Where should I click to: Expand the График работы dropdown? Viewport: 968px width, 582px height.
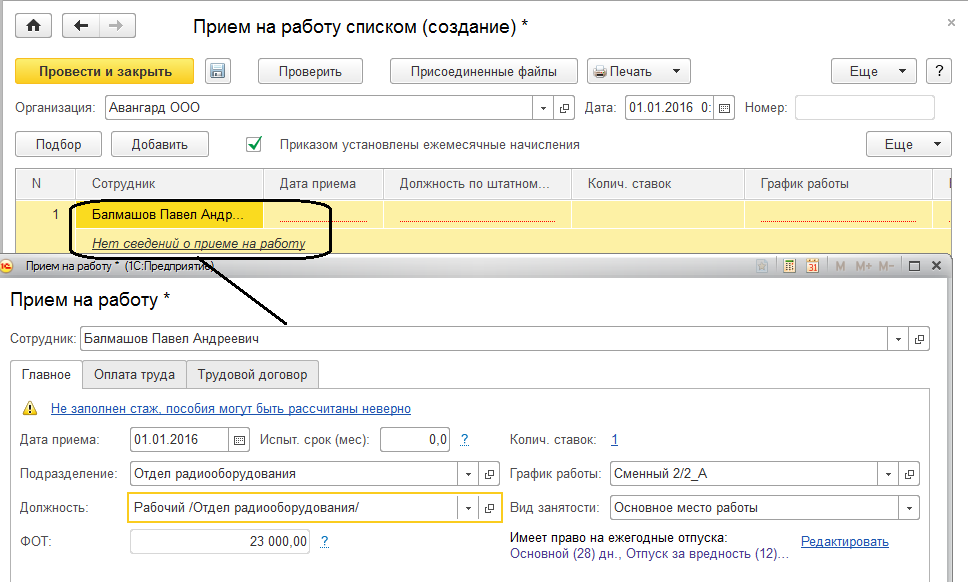click(x=887, y=474)
